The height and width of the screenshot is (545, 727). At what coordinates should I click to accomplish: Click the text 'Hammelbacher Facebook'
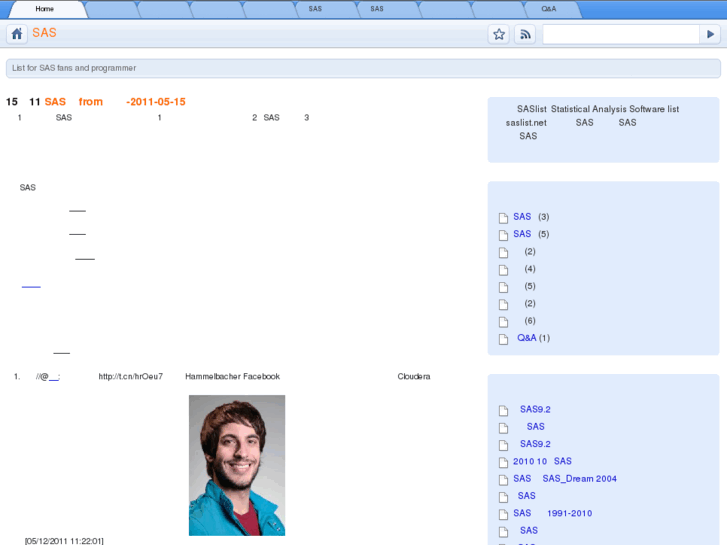click(232, 376)
